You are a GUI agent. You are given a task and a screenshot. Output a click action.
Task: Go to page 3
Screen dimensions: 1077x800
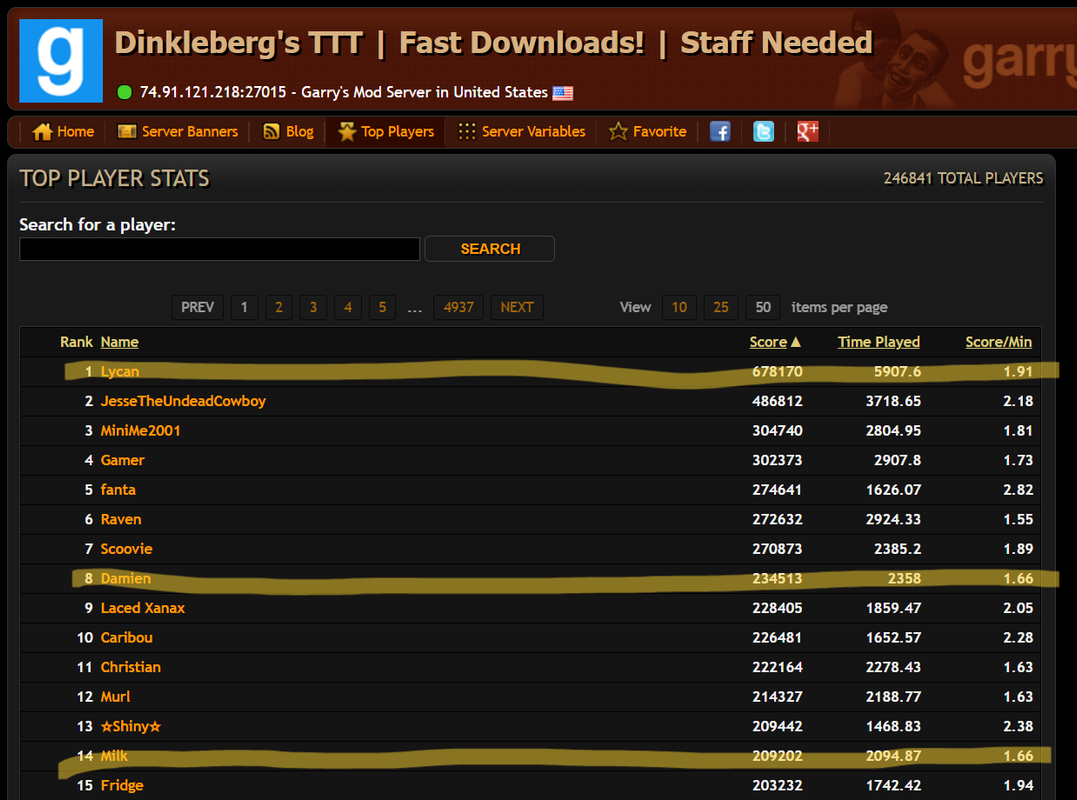pos(313,307)
